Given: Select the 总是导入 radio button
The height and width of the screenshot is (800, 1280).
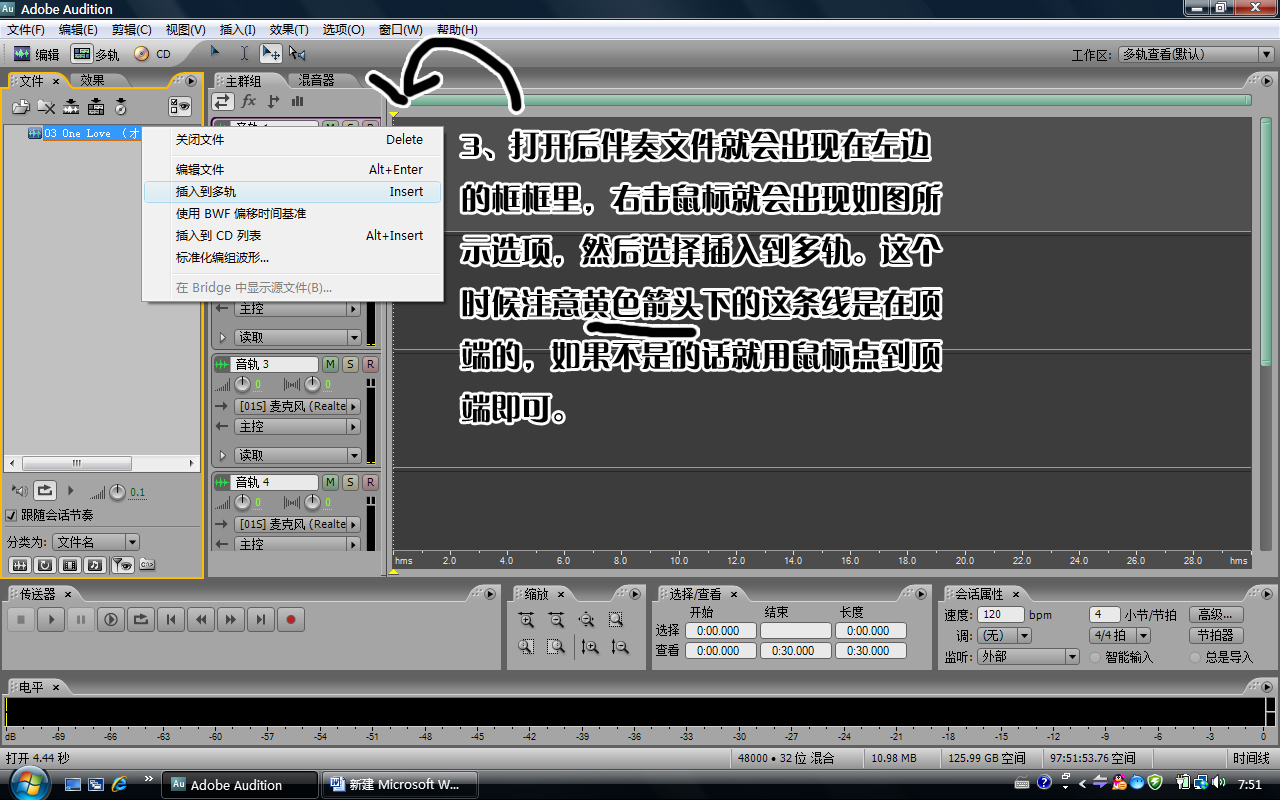Looking at the screenshot, I should click(x=1195, y=657).
